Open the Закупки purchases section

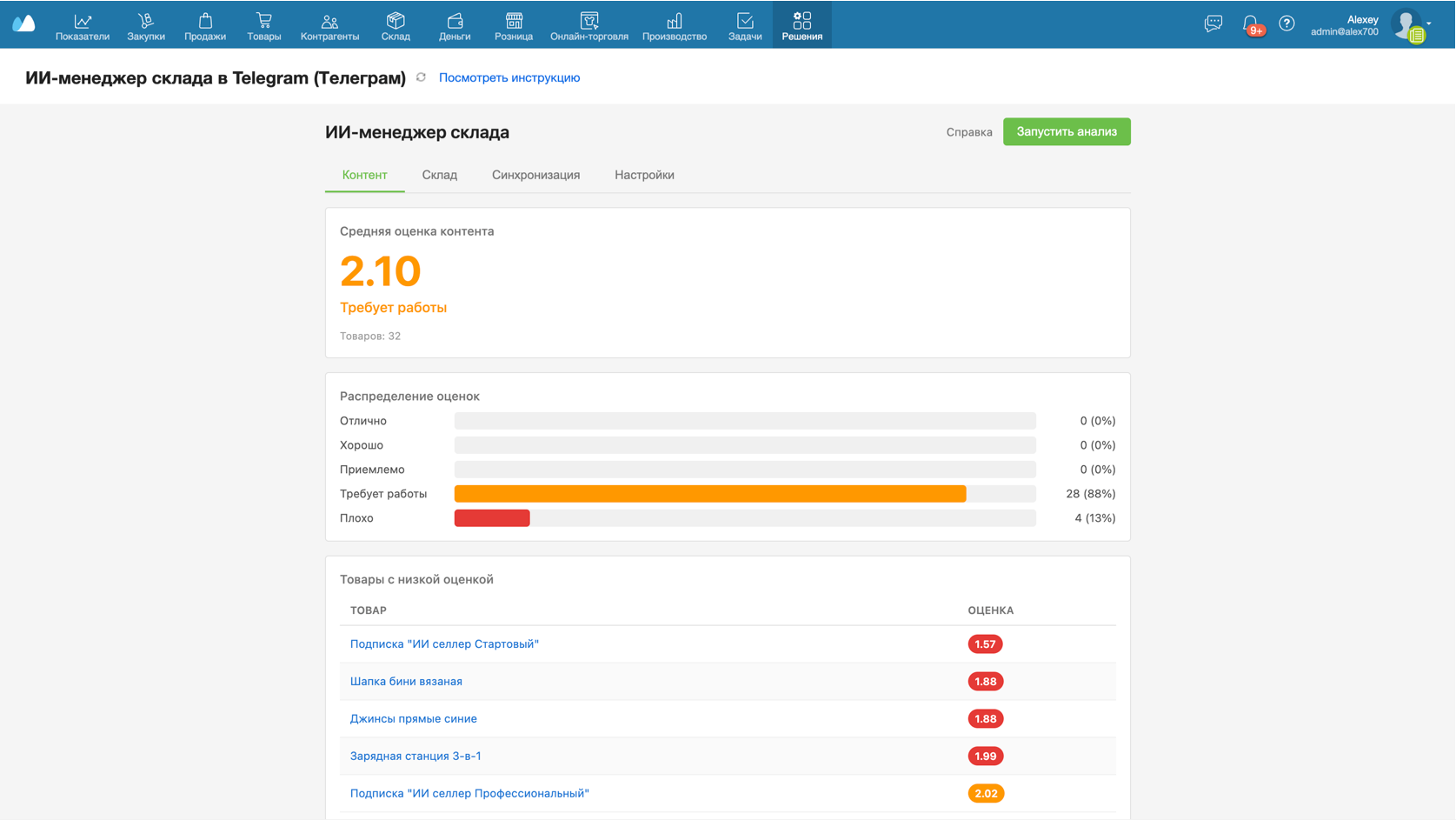[146, 25]
